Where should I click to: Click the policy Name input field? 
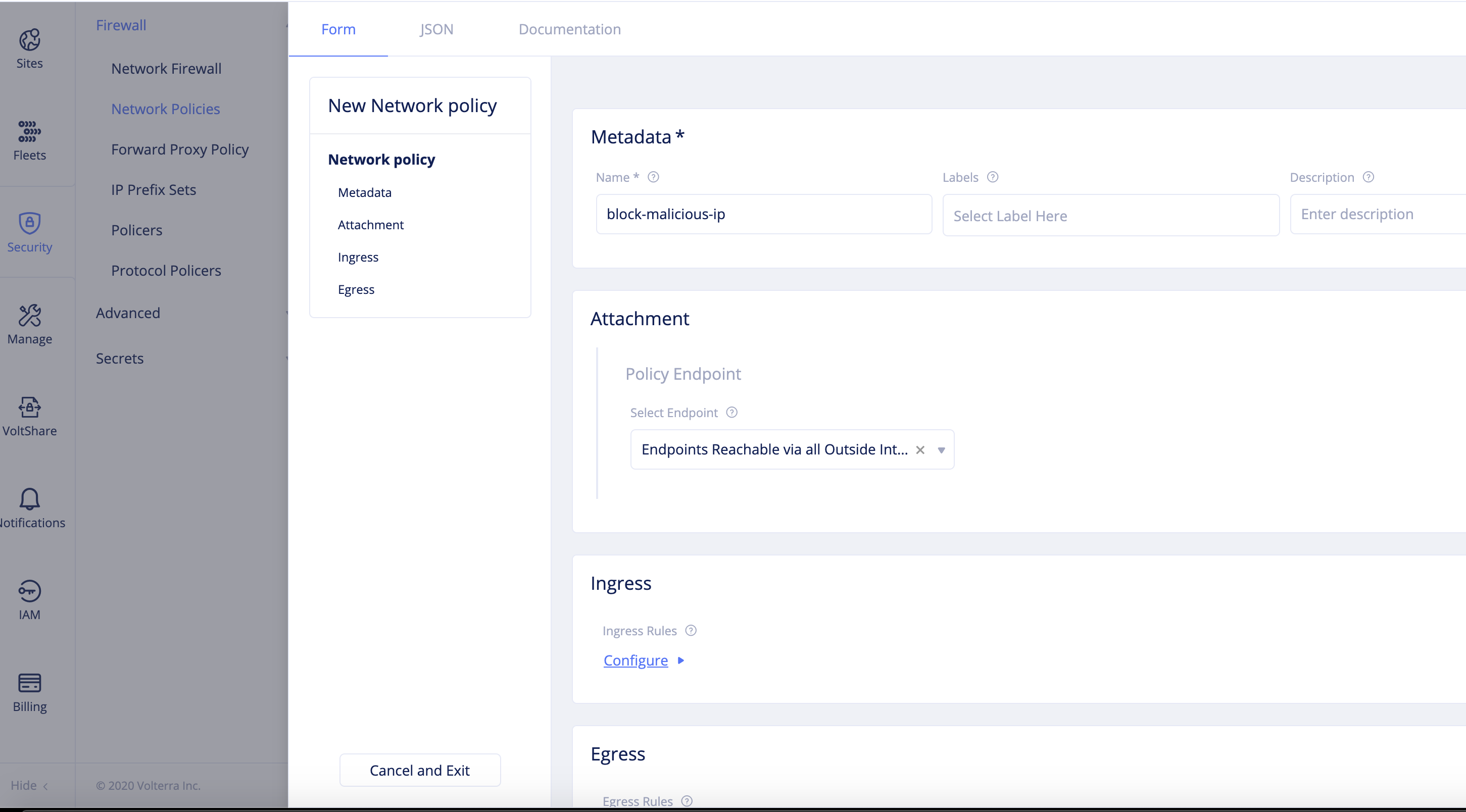763,215
